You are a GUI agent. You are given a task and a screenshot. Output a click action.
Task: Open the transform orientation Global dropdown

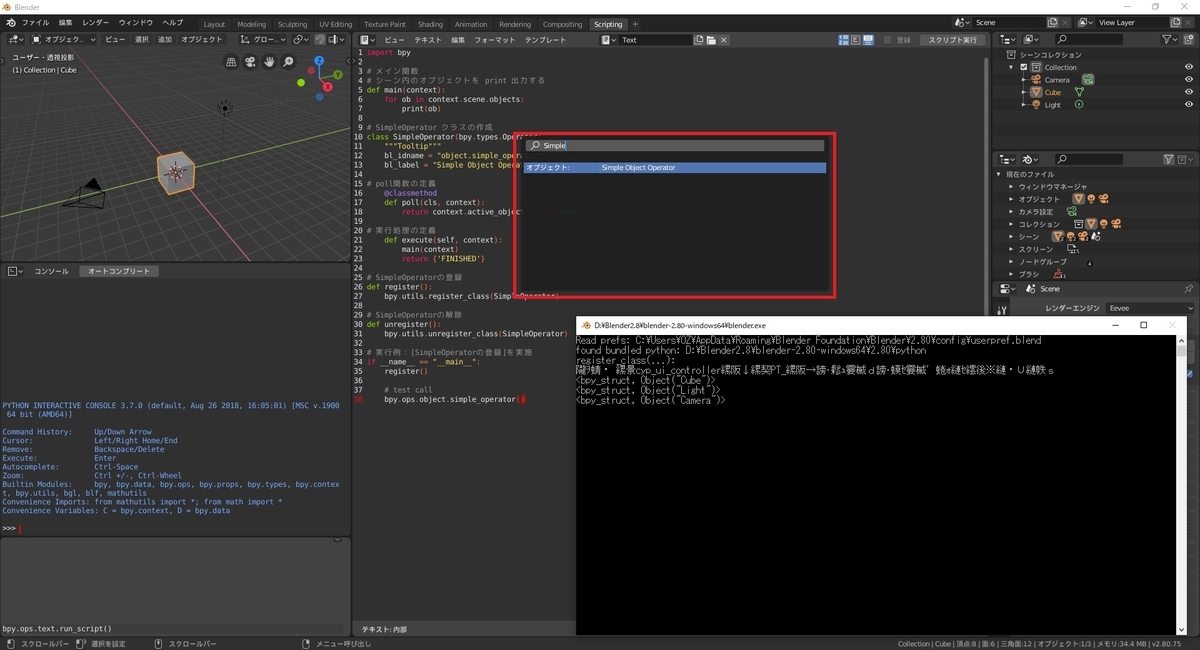(x=264, y=39)
